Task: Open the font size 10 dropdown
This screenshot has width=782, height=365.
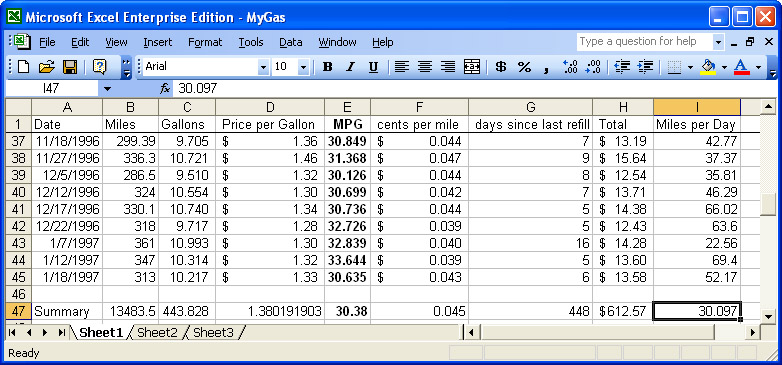Action: [x=303, y=67]
